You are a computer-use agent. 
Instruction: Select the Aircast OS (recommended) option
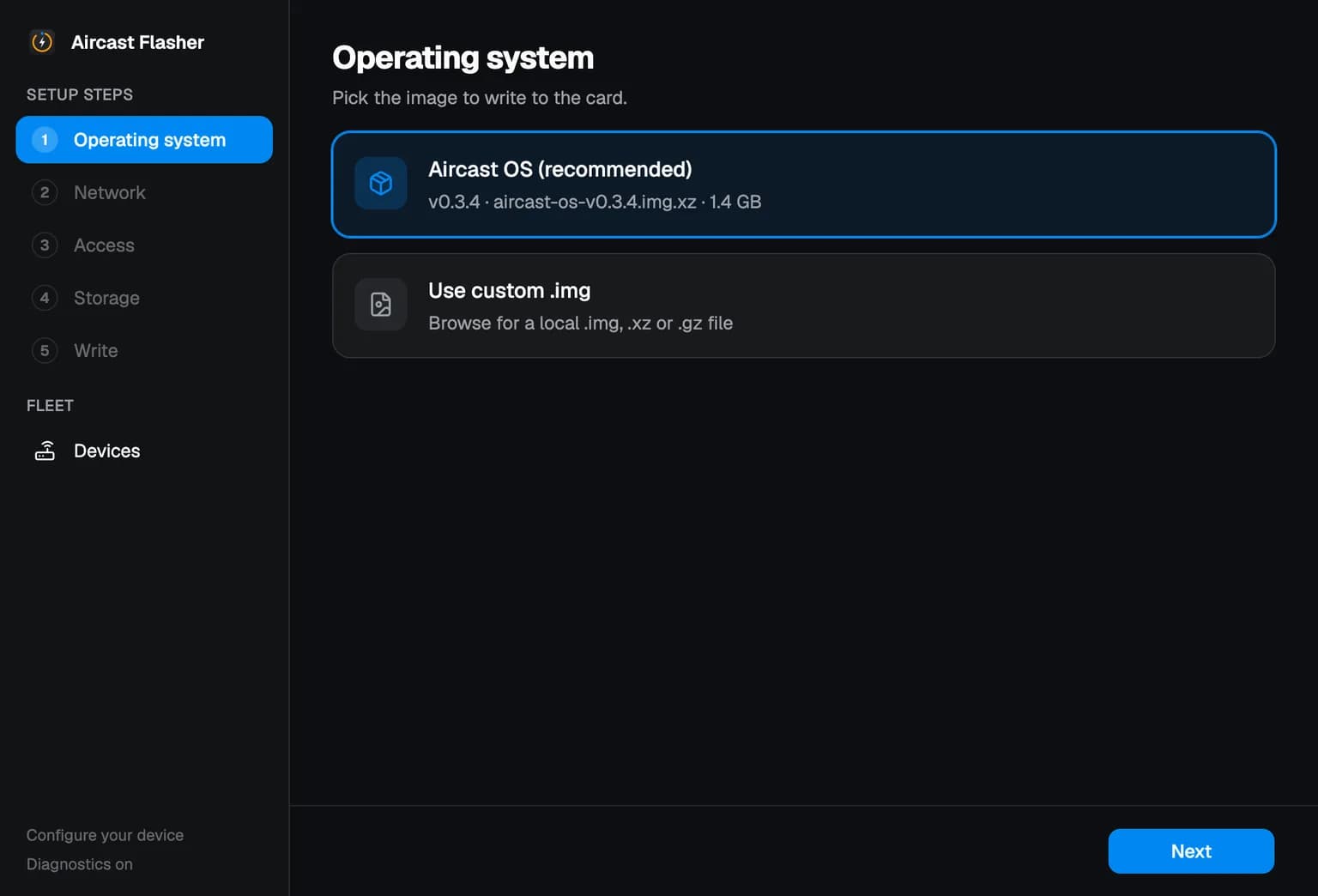[803, 185]
